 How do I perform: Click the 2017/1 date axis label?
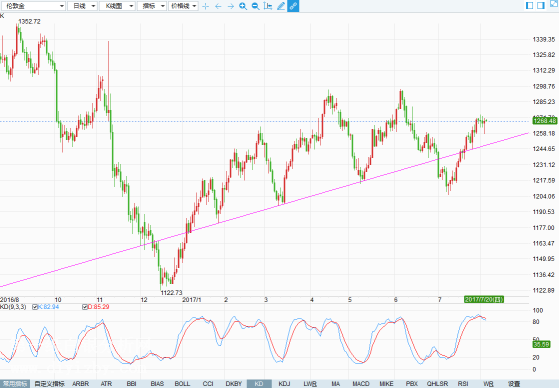pos(192,300)
